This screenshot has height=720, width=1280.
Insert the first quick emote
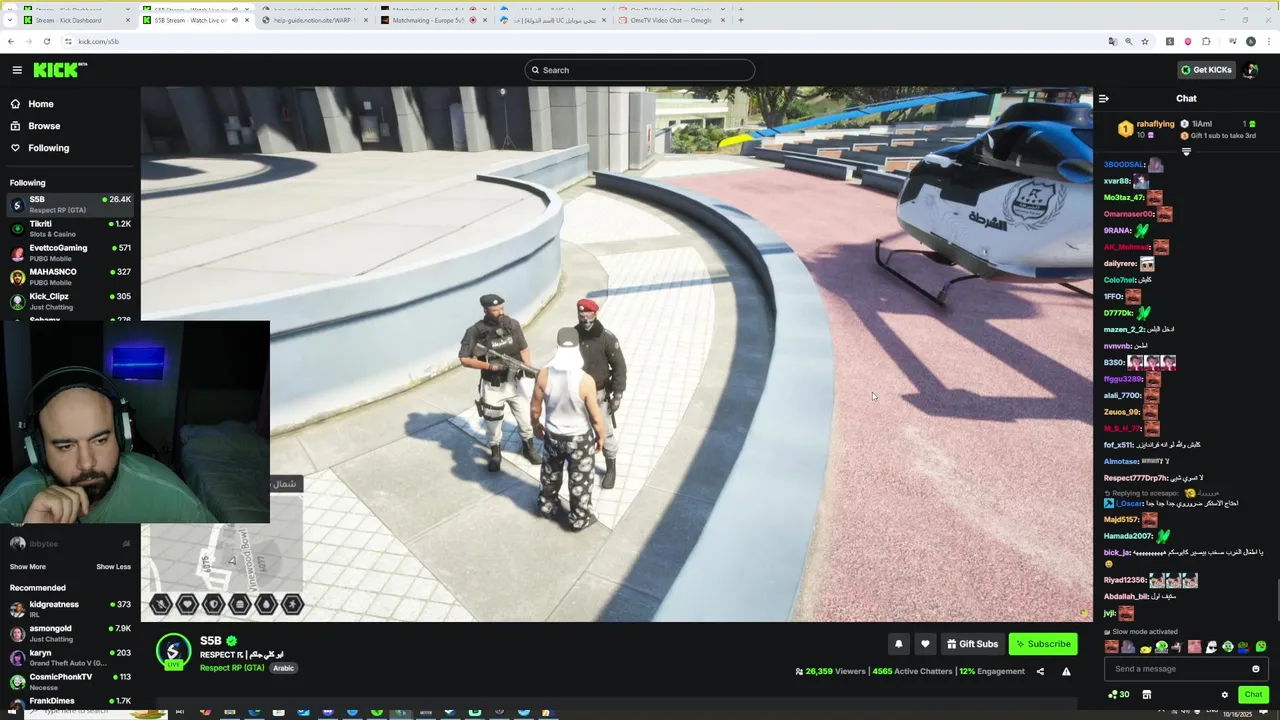(1112, 647)
